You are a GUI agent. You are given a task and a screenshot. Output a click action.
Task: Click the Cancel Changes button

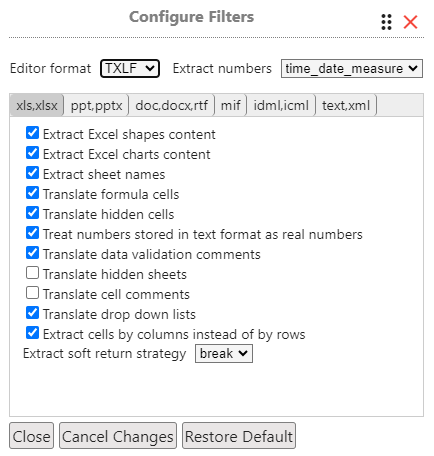point(118,436)
